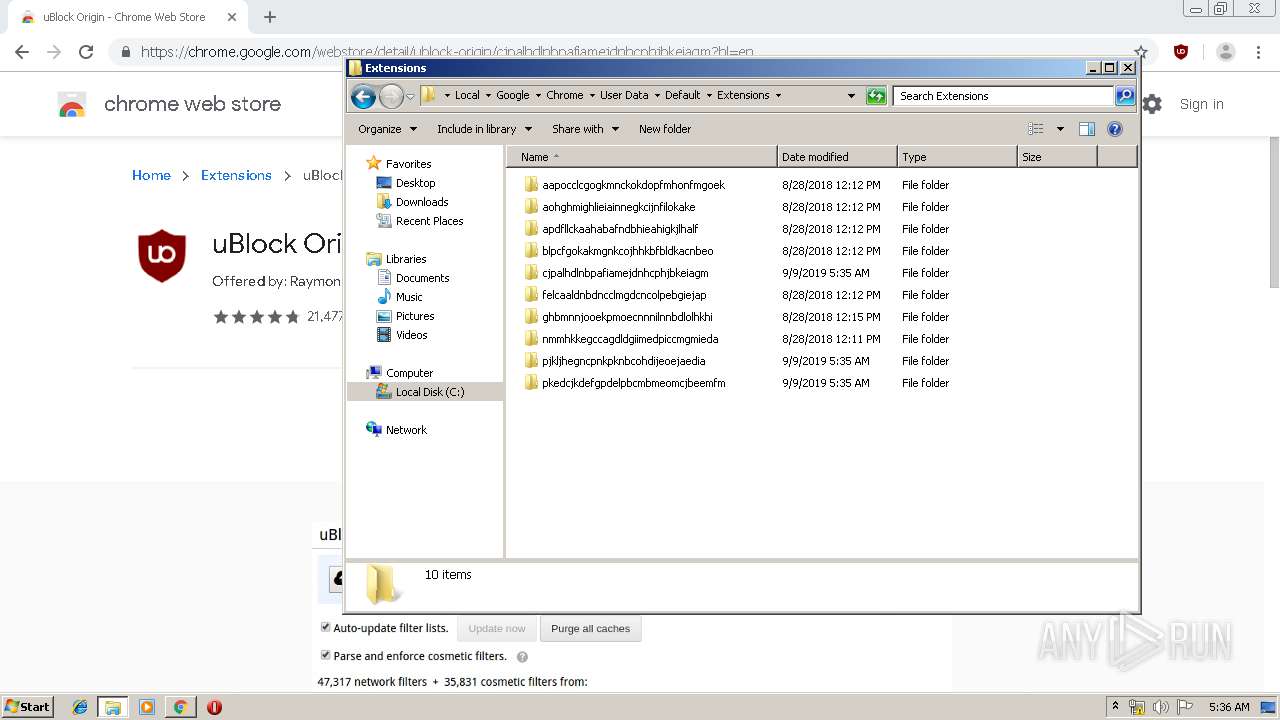Select Downloads in Favorites
1280x720 pixels.
pyautogui.click(x=421, y=202)
